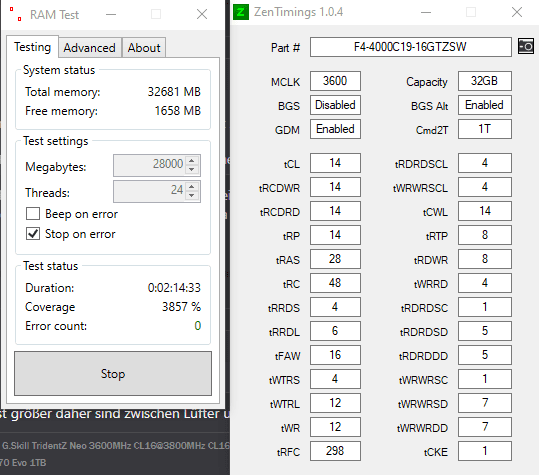Viewport: 539px width, 475px height.
Task: Click the ZenTimings green Z logo icon
Action: coord(241,12)
